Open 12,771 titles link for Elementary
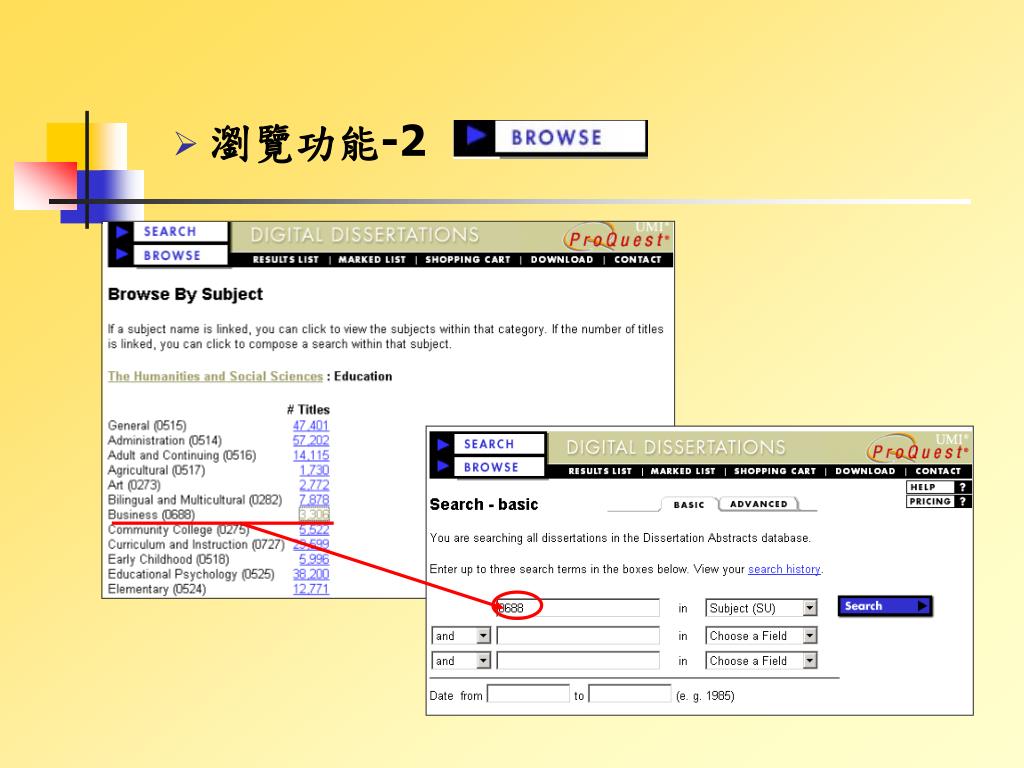1024x768 pixels. pyautogui.click(x=311, y=589)
